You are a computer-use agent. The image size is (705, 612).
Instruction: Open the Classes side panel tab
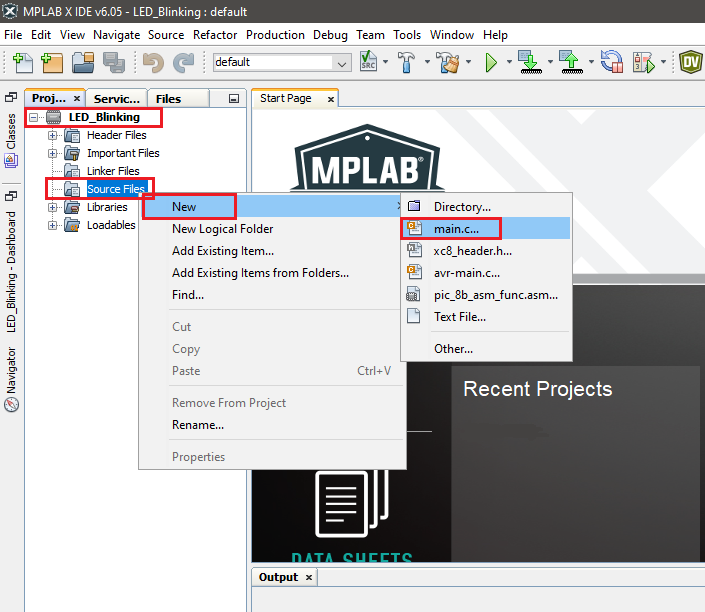(11, 140)
